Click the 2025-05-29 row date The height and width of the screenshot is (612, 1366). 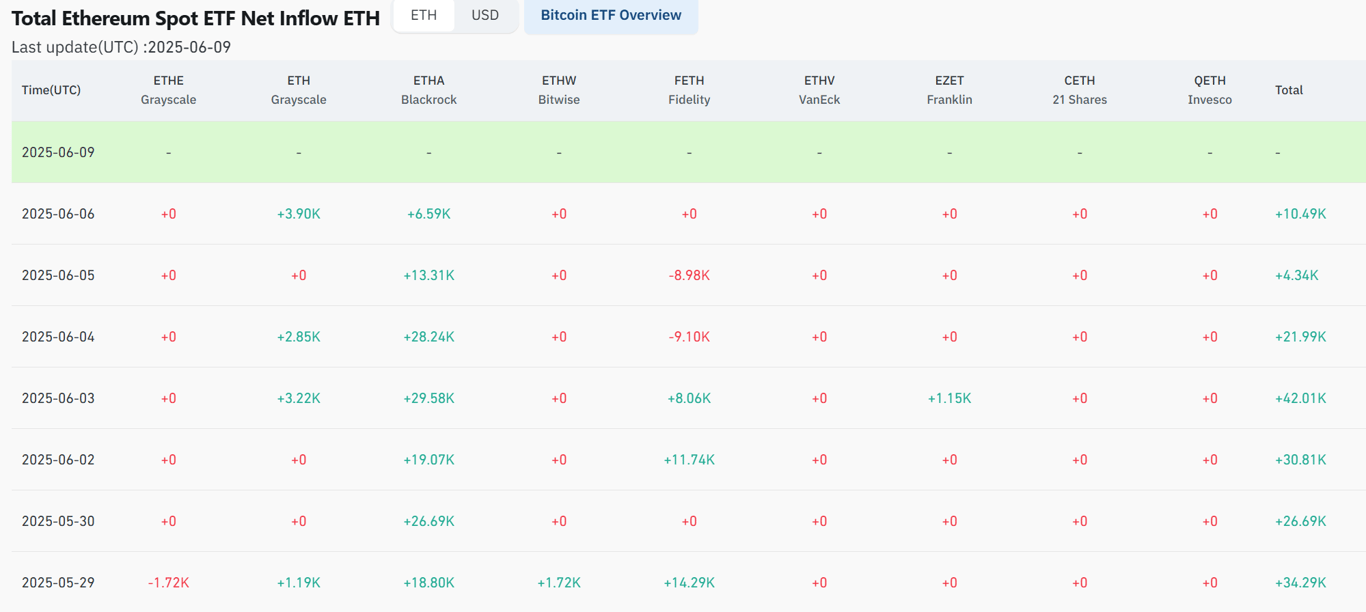(57, 582)
